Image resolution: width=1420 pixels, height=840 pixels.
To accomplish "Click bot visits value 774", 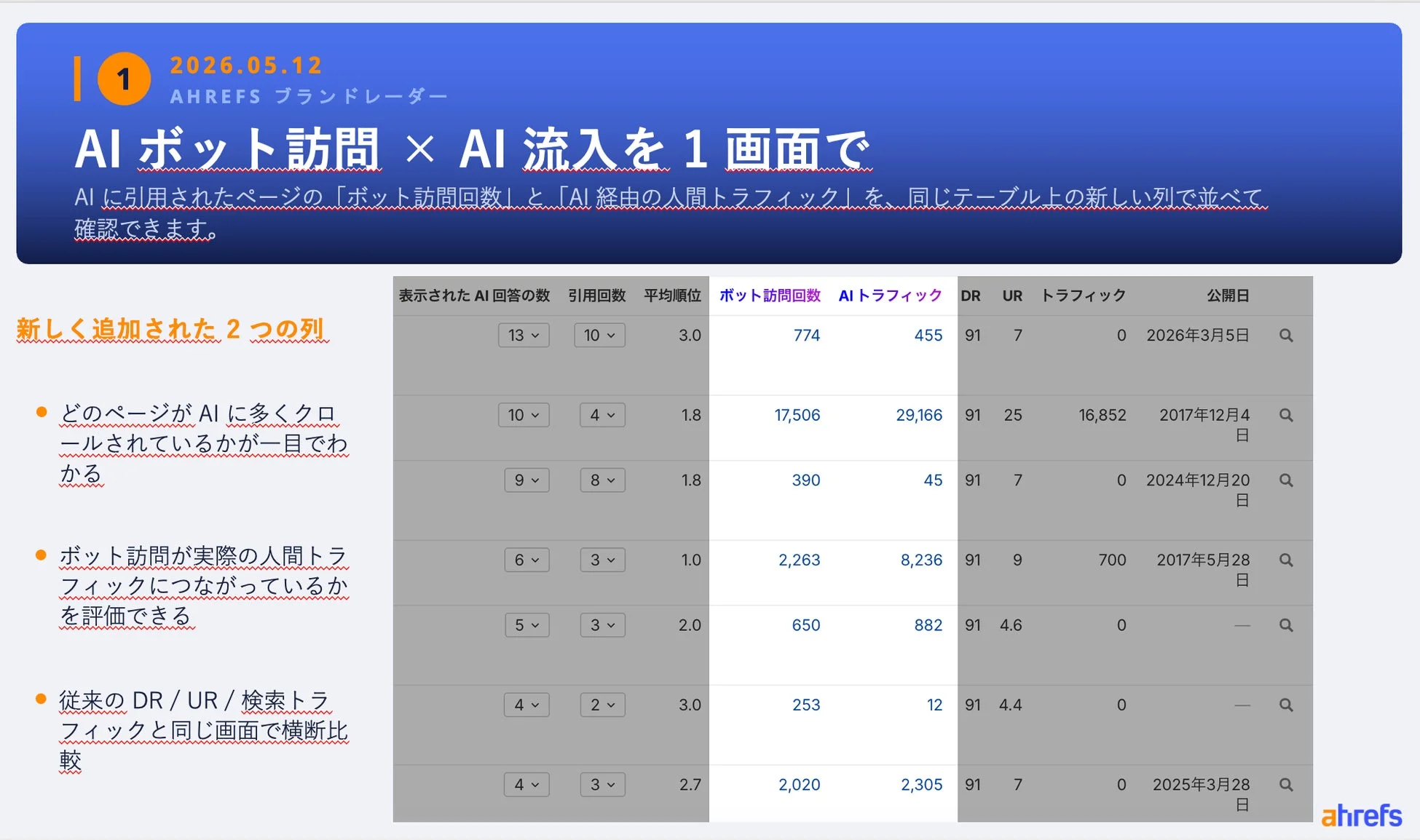I will 807,336.
